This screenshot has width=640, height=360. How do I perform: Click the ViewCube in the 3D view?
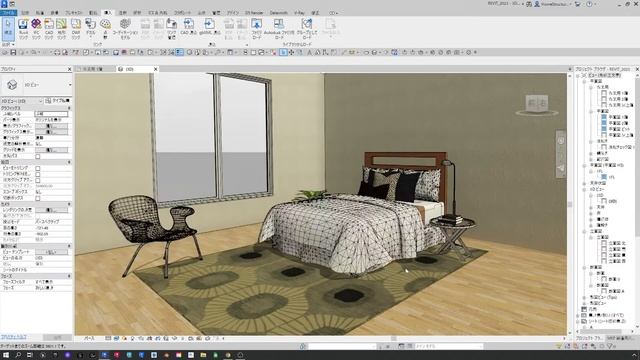pyautogui.click(x=537, y=103)
